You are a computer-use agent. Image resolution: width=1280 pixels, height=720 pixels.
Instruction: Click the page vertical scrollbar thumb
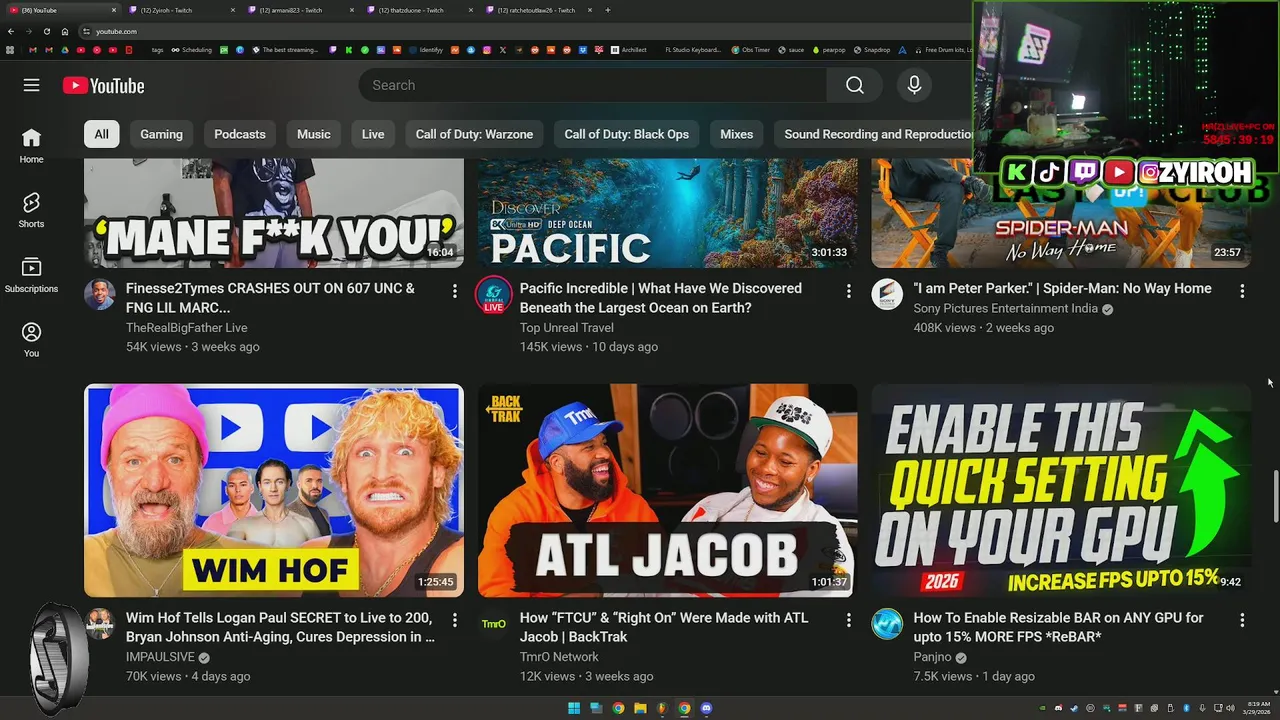[1275, 495]
